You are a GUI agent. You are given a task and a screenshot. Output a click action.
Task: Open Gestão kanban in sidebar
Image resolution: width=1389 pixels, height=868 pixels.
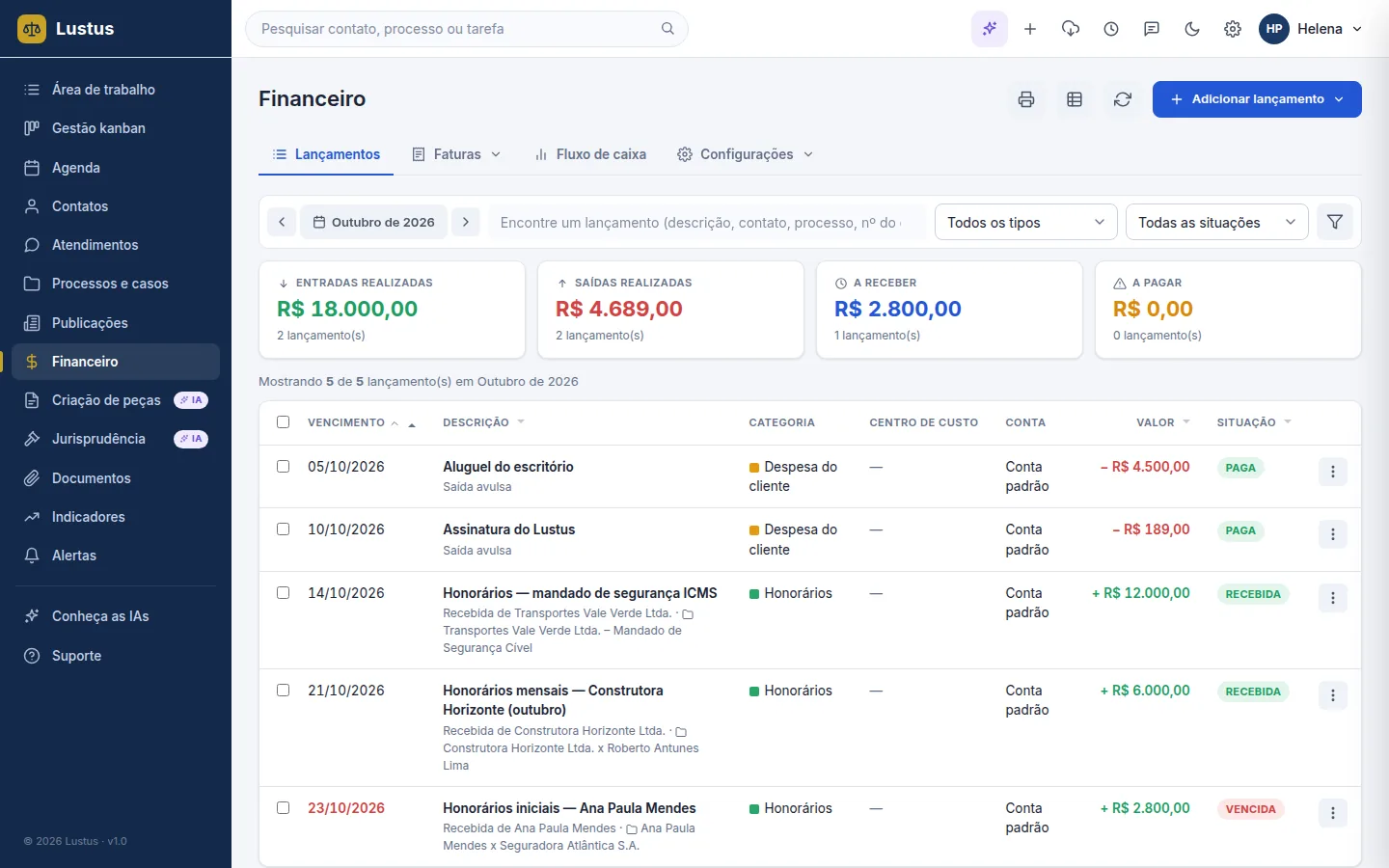tap(116, 128)
